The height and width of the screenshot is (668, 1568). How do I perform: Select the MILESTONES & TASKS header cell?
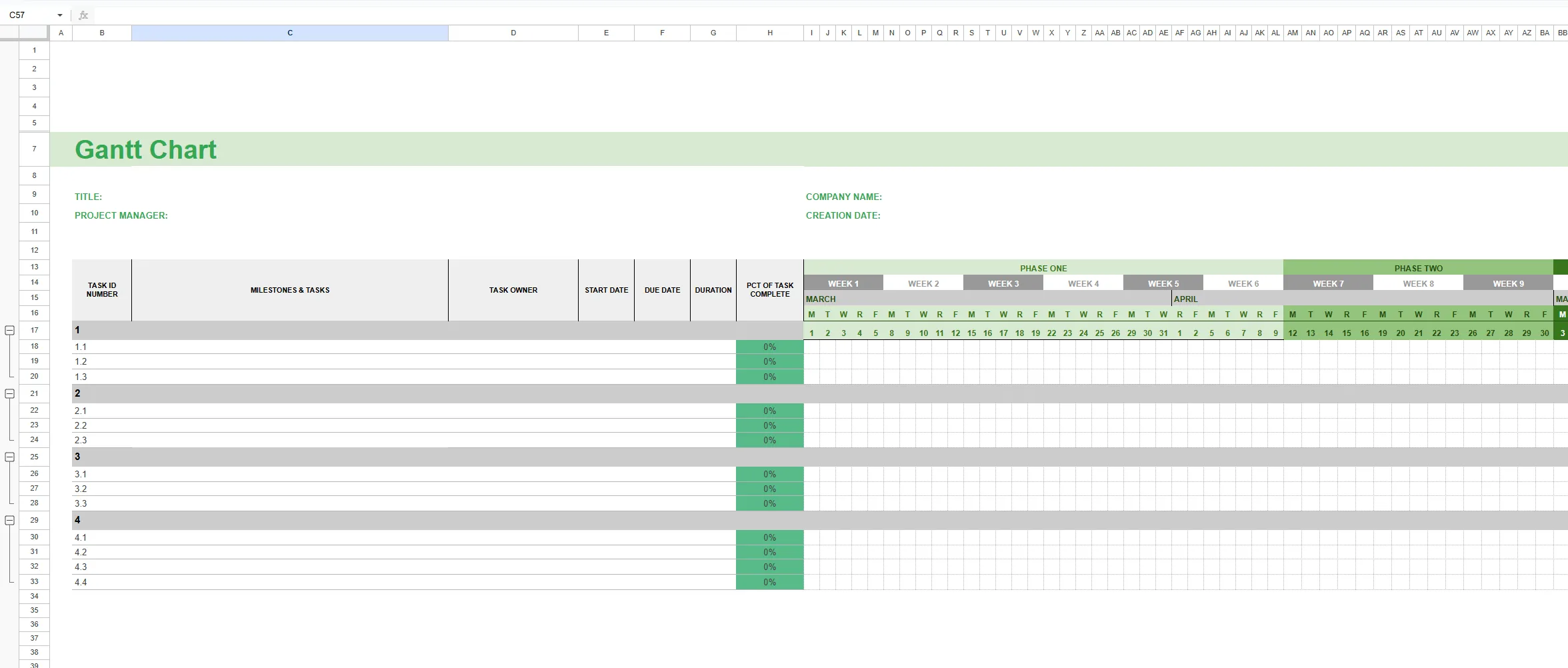tap(290, 290)
